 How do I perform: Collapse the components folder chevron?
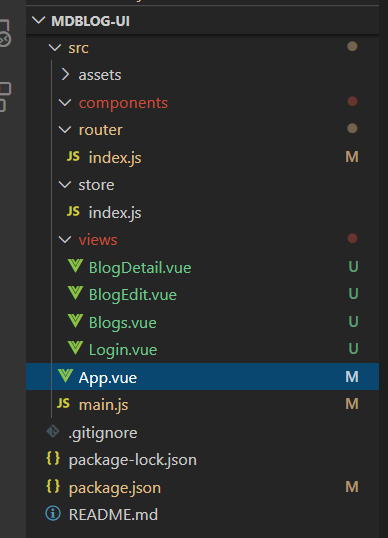(65, 103)
